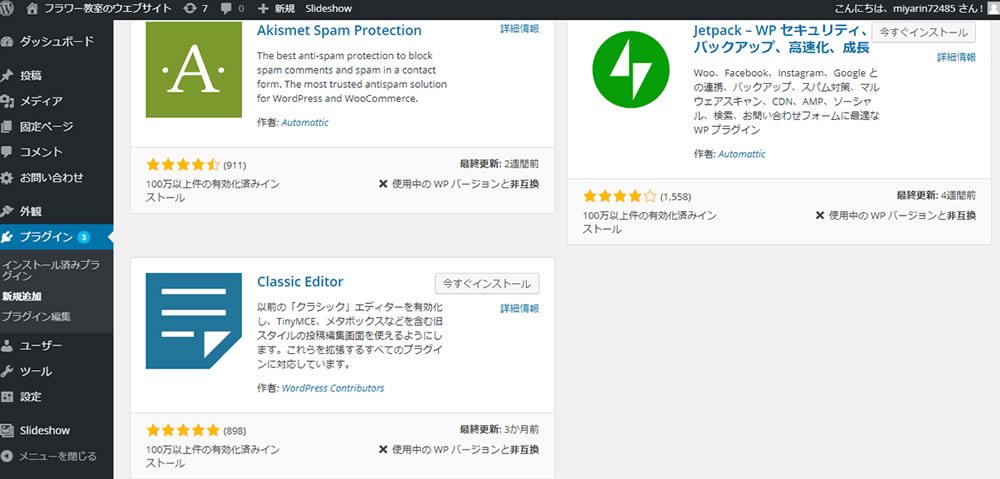Image resolution: width=1000 pixels, height=479 pixels.
Task: Click the ダッシュボード gauge icon
Action: tap(7, 42)
